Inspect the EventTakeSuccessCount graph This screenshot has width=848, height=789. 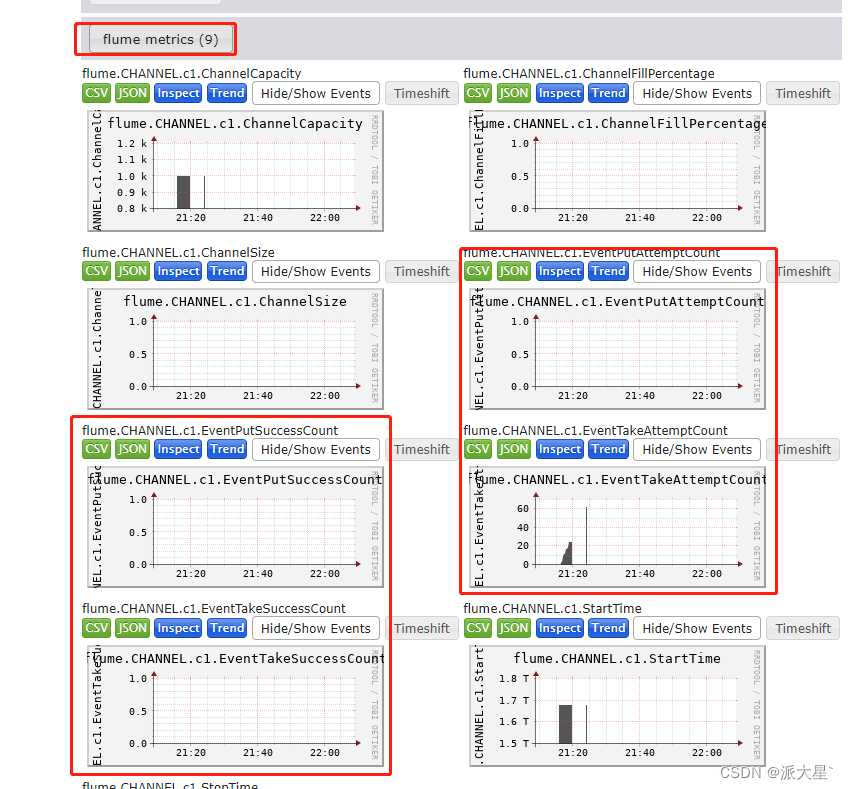point(178,628)
